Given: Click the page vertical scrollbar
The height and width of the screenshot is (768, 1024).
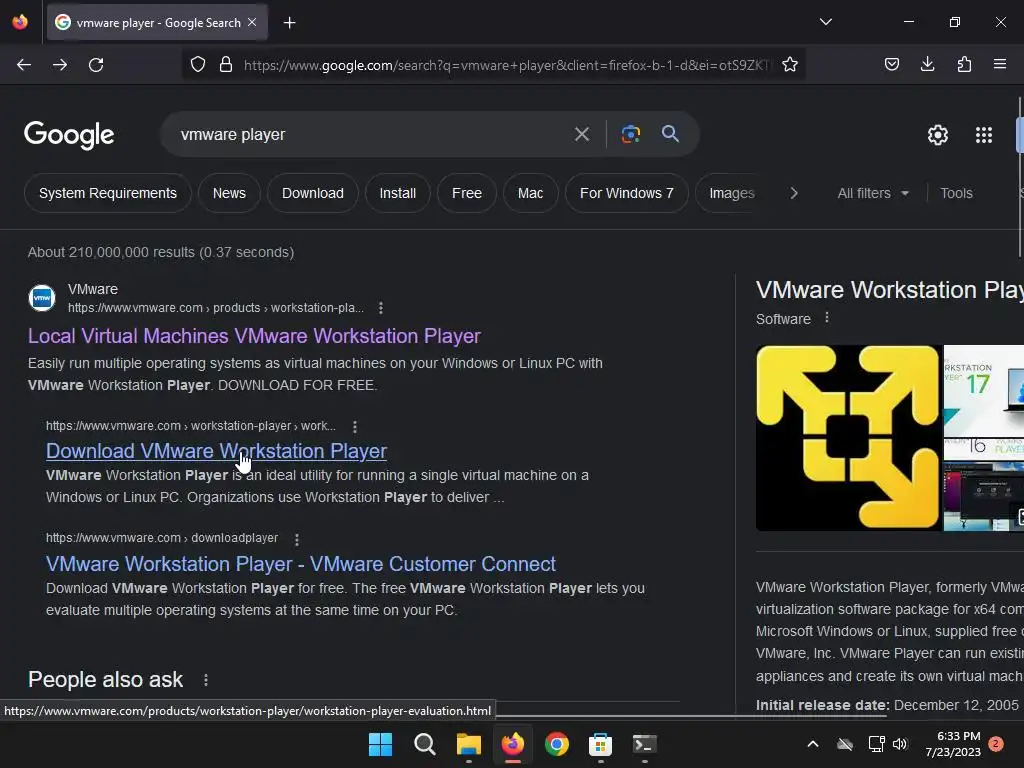Looking at the screenshot, I should click(1019, 176).
